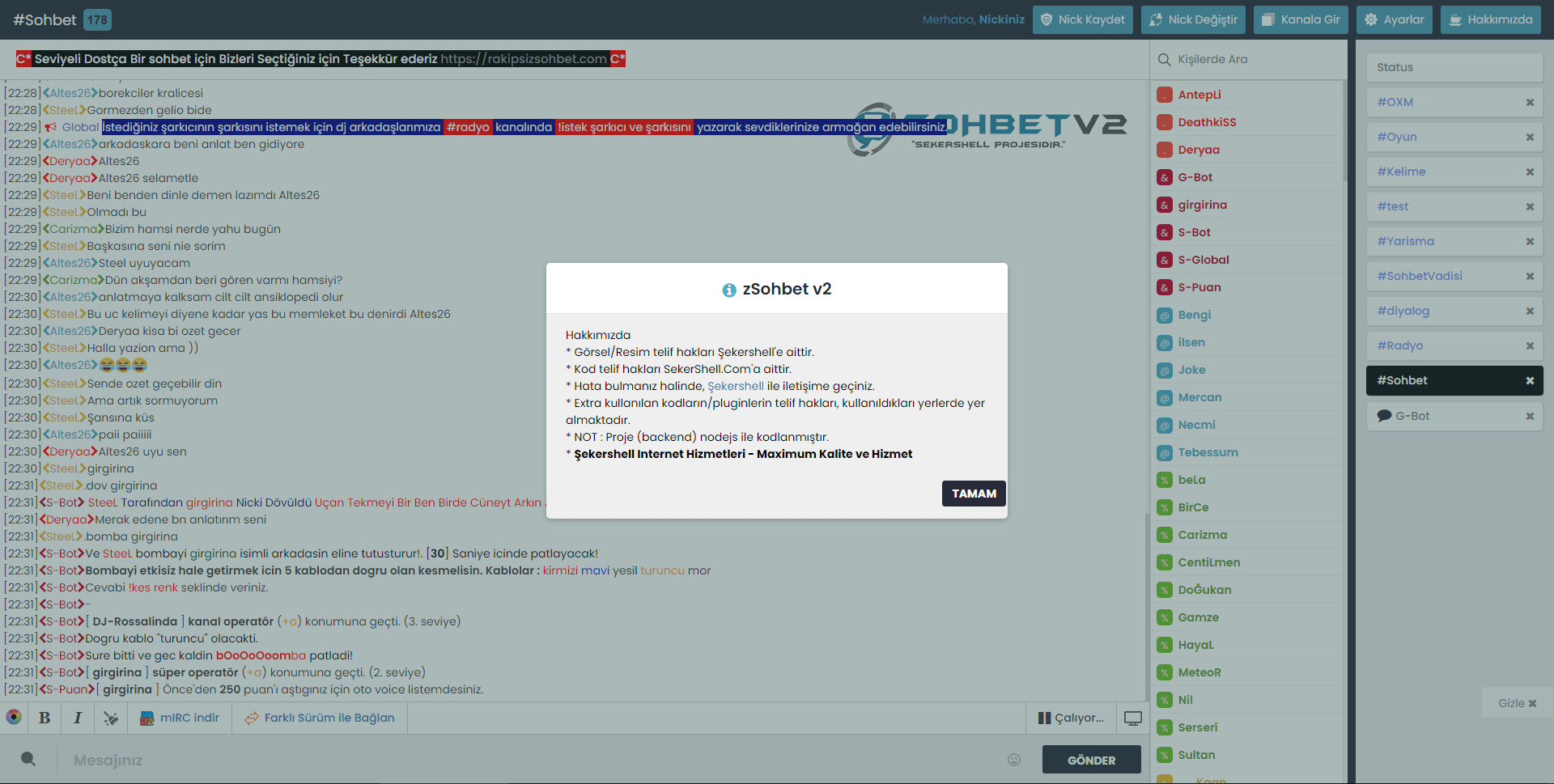Close the G-Bot private chat tab
This screenshot has width=1554, height=784.
pos(1530,416)
